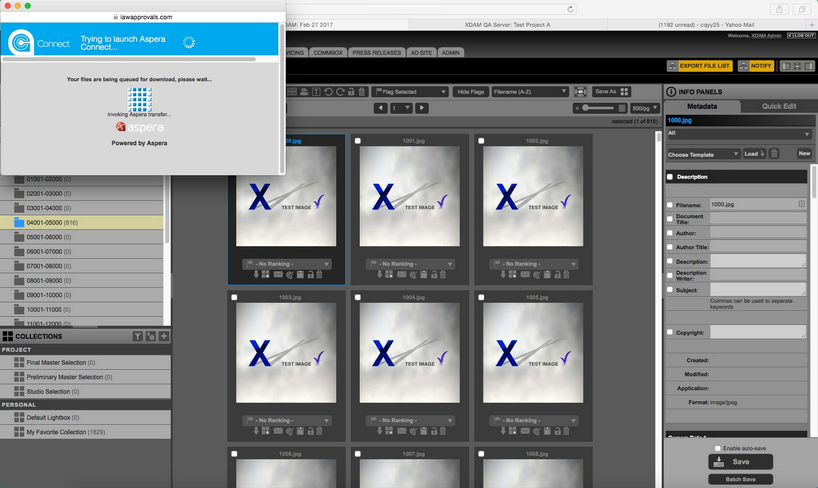Screen dimensions: 818x488
Task: Click the Export File List button
Action: pos(704,66)
